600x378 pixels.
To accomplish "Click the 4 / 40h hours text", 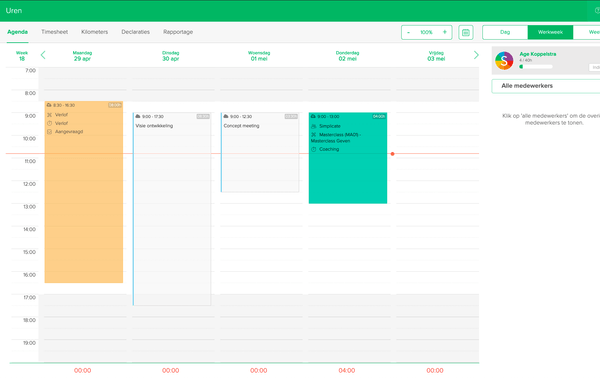I will coord(525,60).
